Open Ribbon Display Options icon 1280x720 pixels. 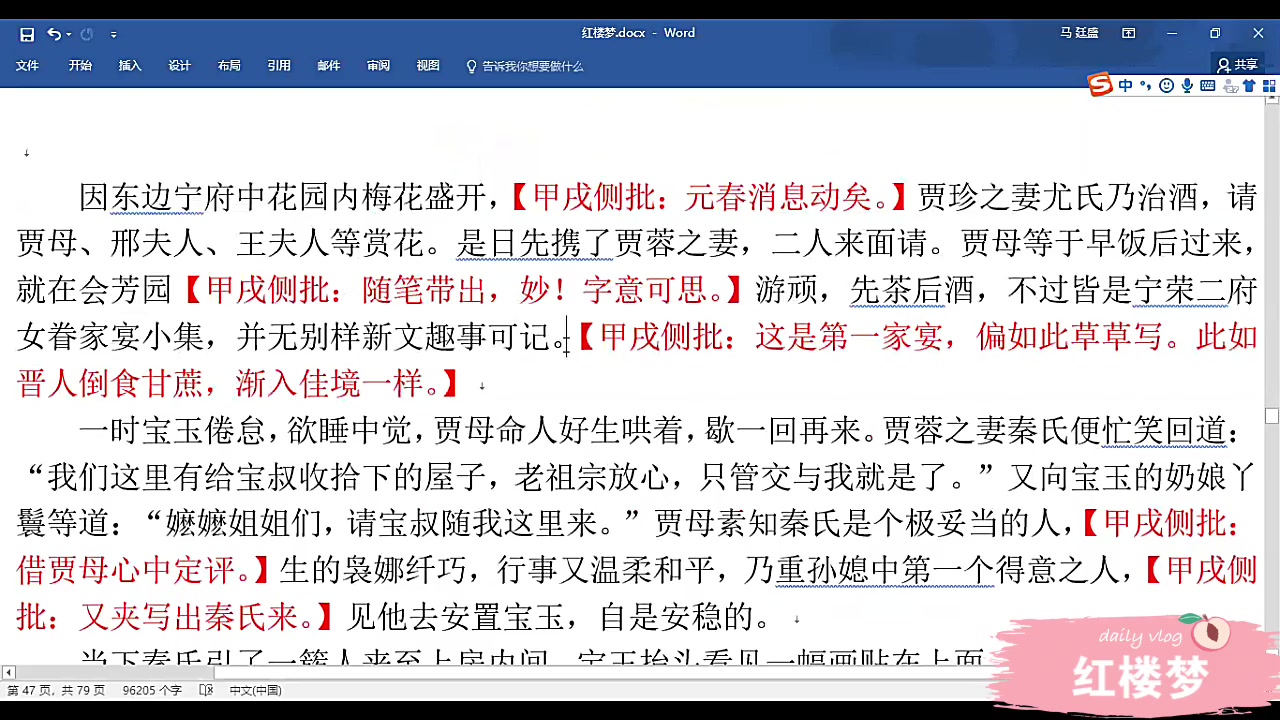(1129, 33)
